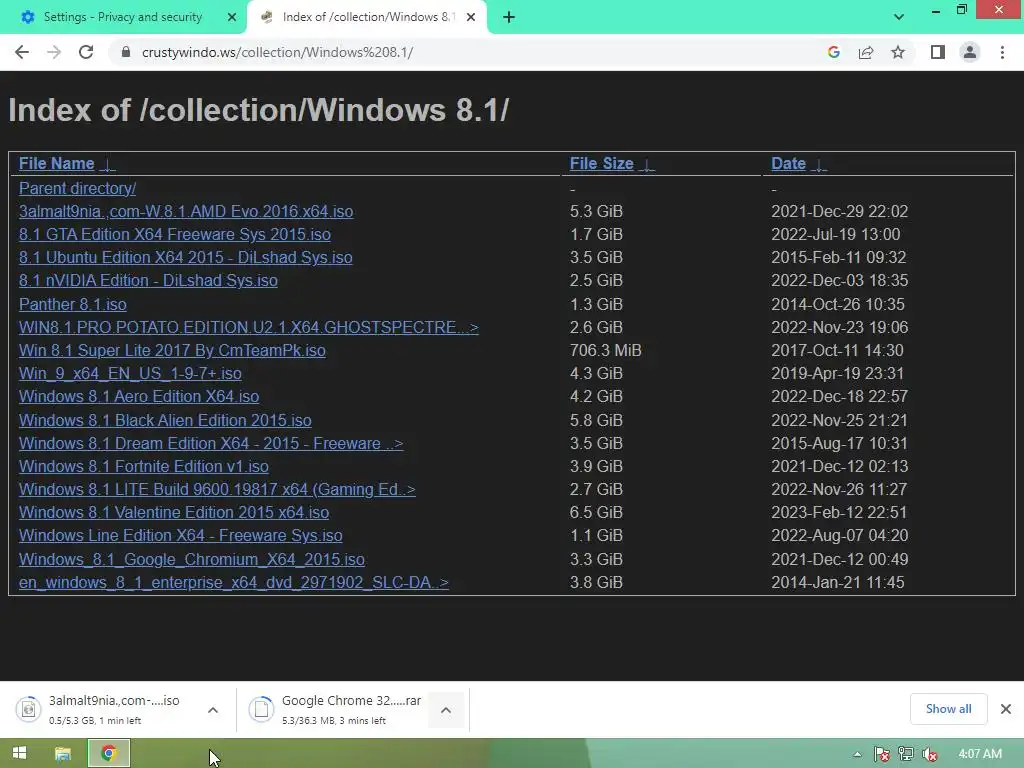Viewport: 1024px width, 768px height.
Task: Open Parent directory link
Action: [77, 188]
